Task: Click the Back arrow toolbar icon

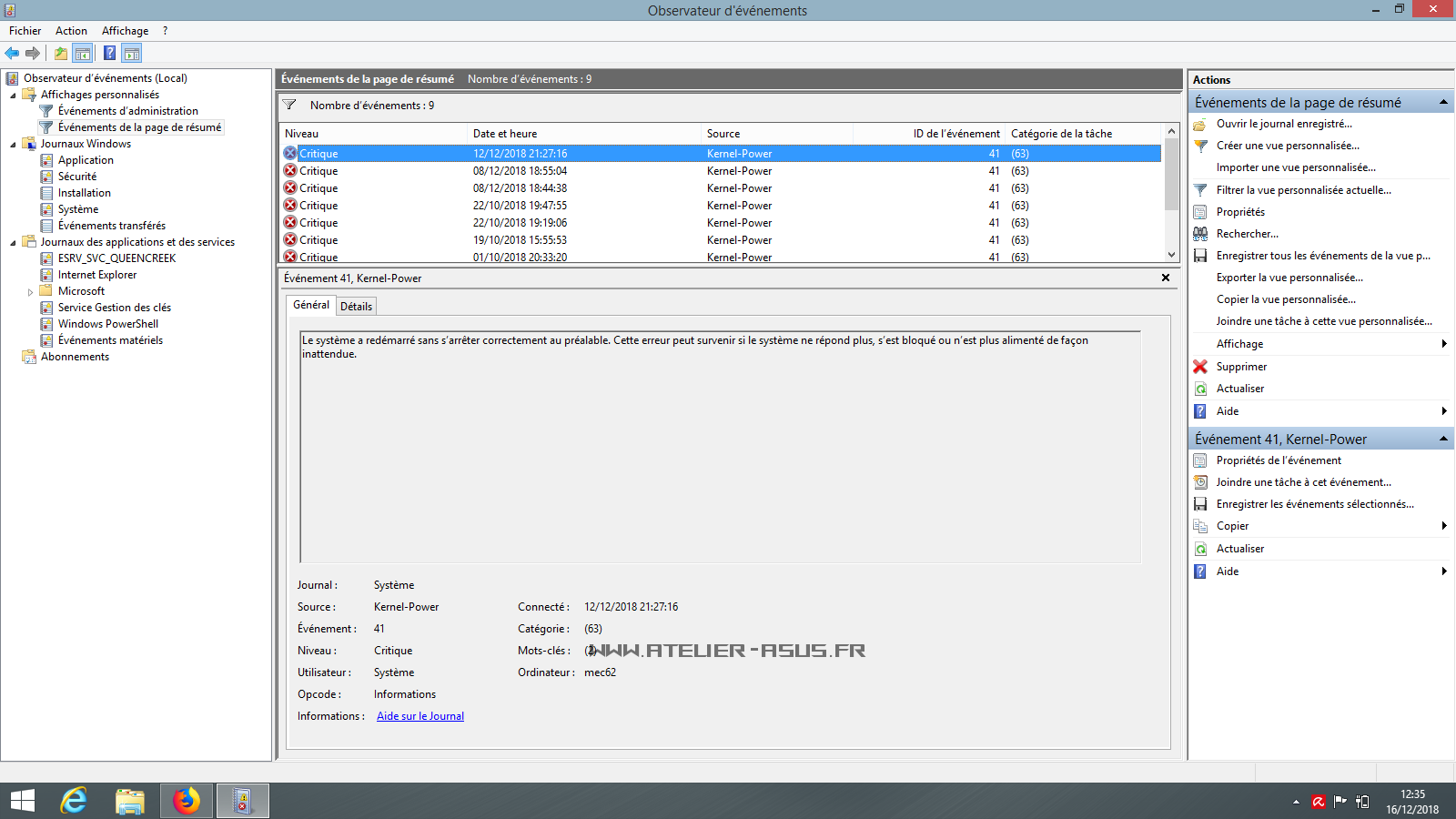Action: (12, 53)
